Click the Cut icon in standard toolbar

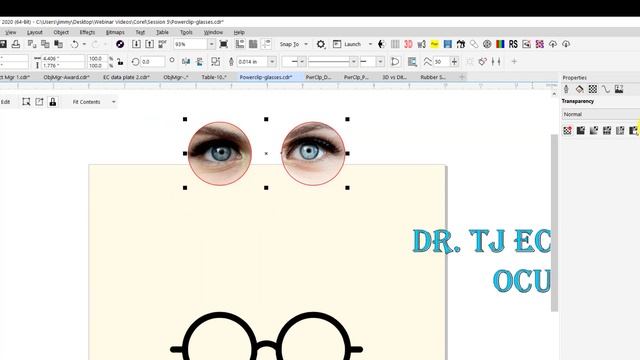[31, 44]
